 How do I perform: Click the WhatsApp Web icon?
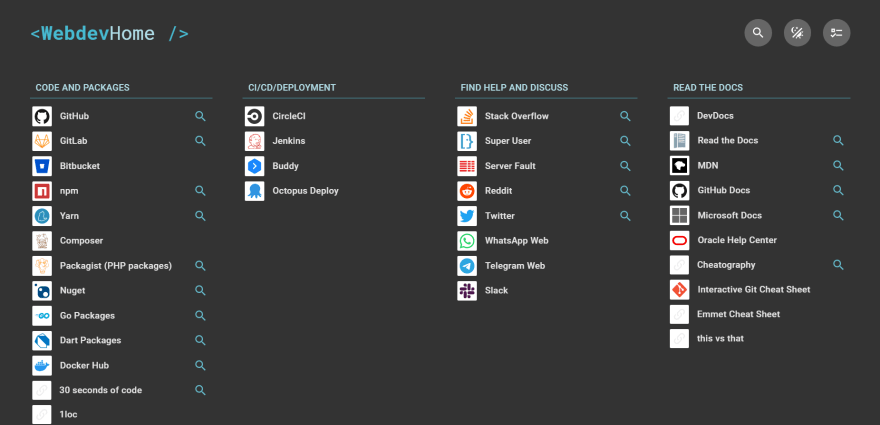click(x=467, y=241)
